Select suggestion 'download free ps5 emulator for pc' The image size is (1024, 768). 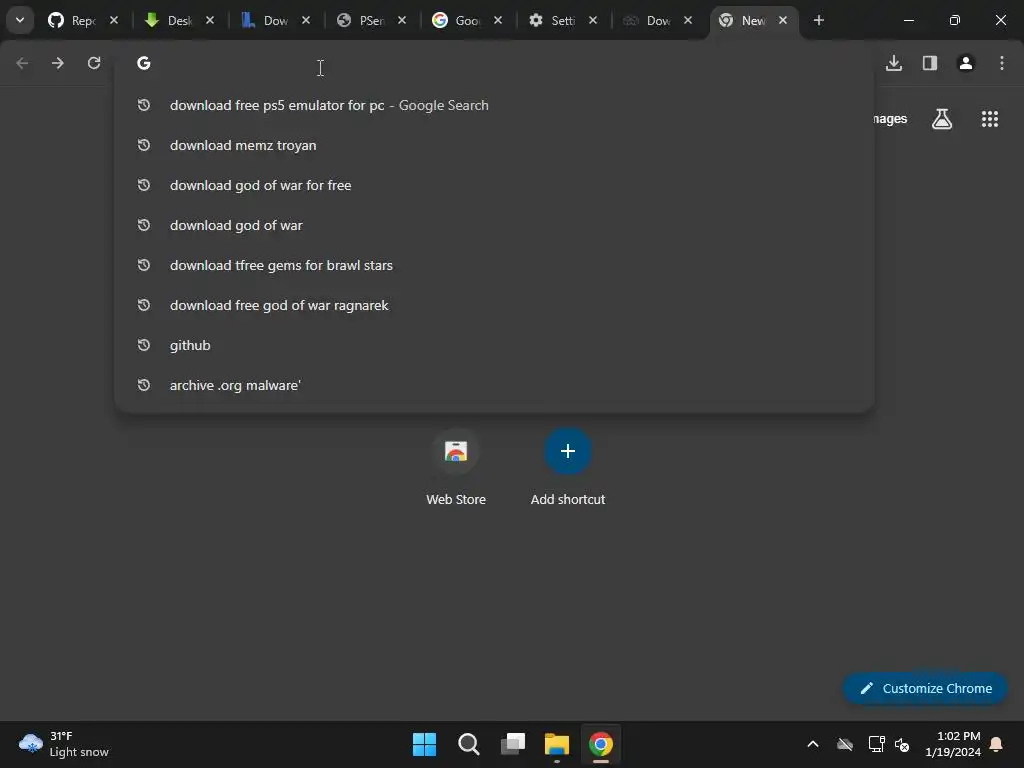(x=494, y=105)
